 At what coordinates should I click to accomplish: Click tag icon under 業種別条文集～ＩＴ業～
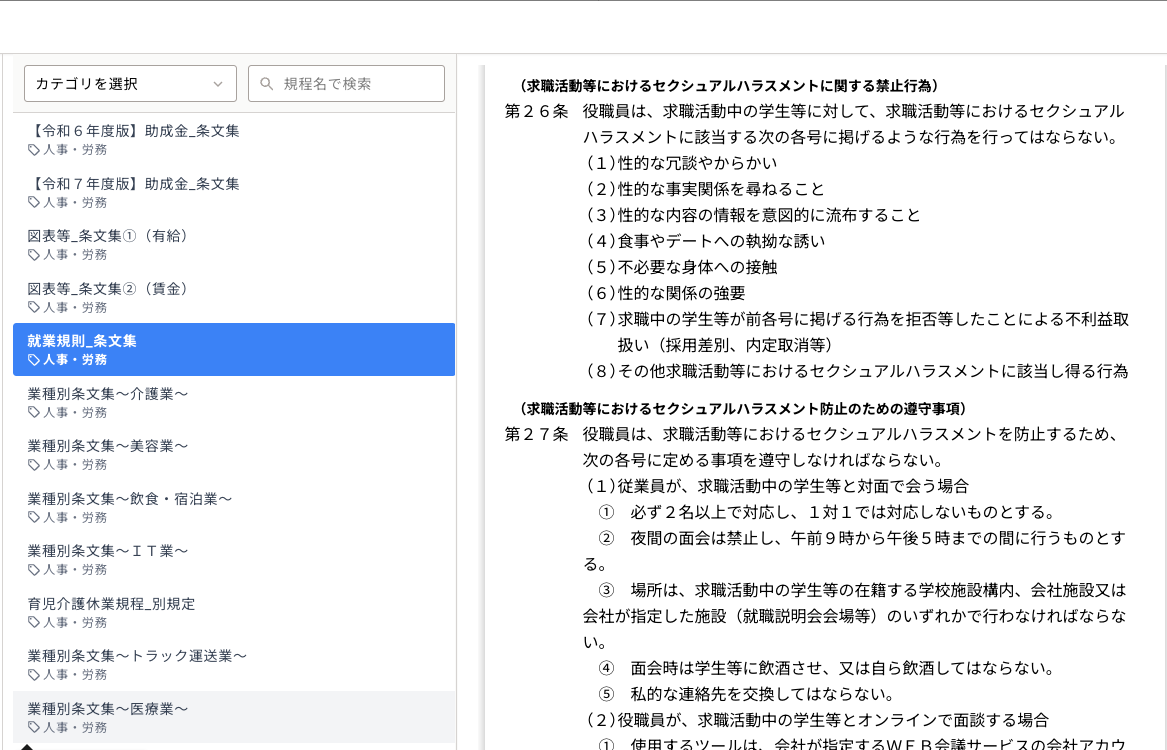[34, 570]
